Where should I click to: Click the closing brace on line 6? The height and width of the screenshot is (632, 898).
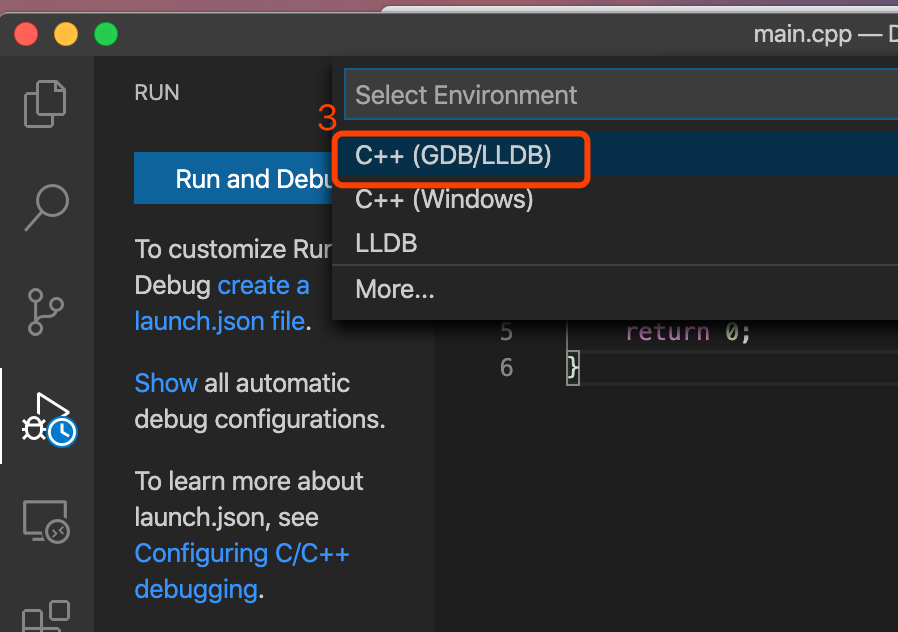click(573, 368)
